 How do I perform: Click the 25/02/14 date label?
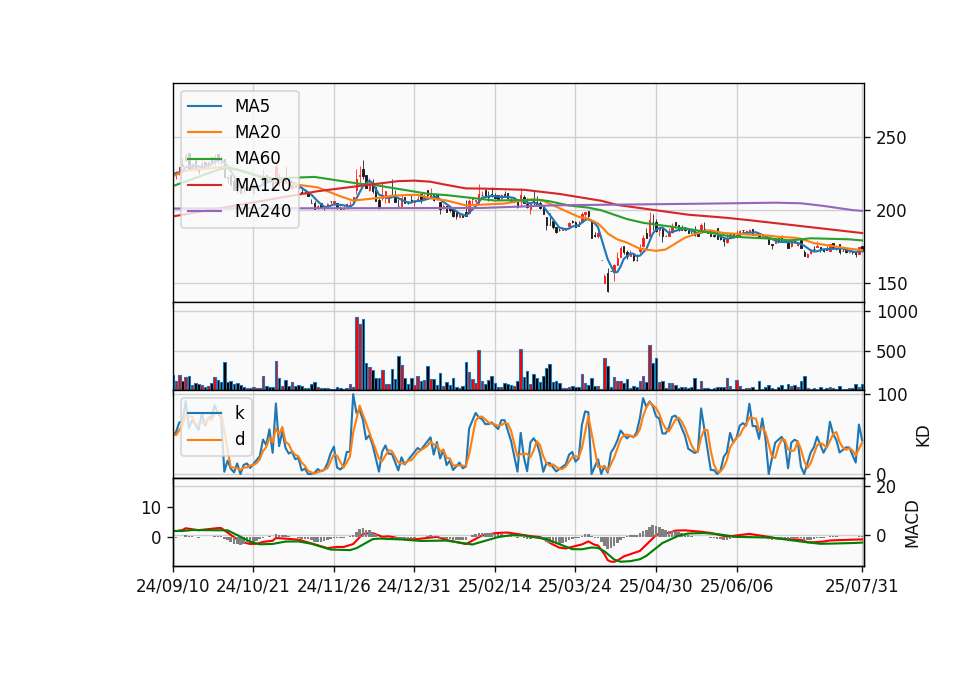[495, 586]
